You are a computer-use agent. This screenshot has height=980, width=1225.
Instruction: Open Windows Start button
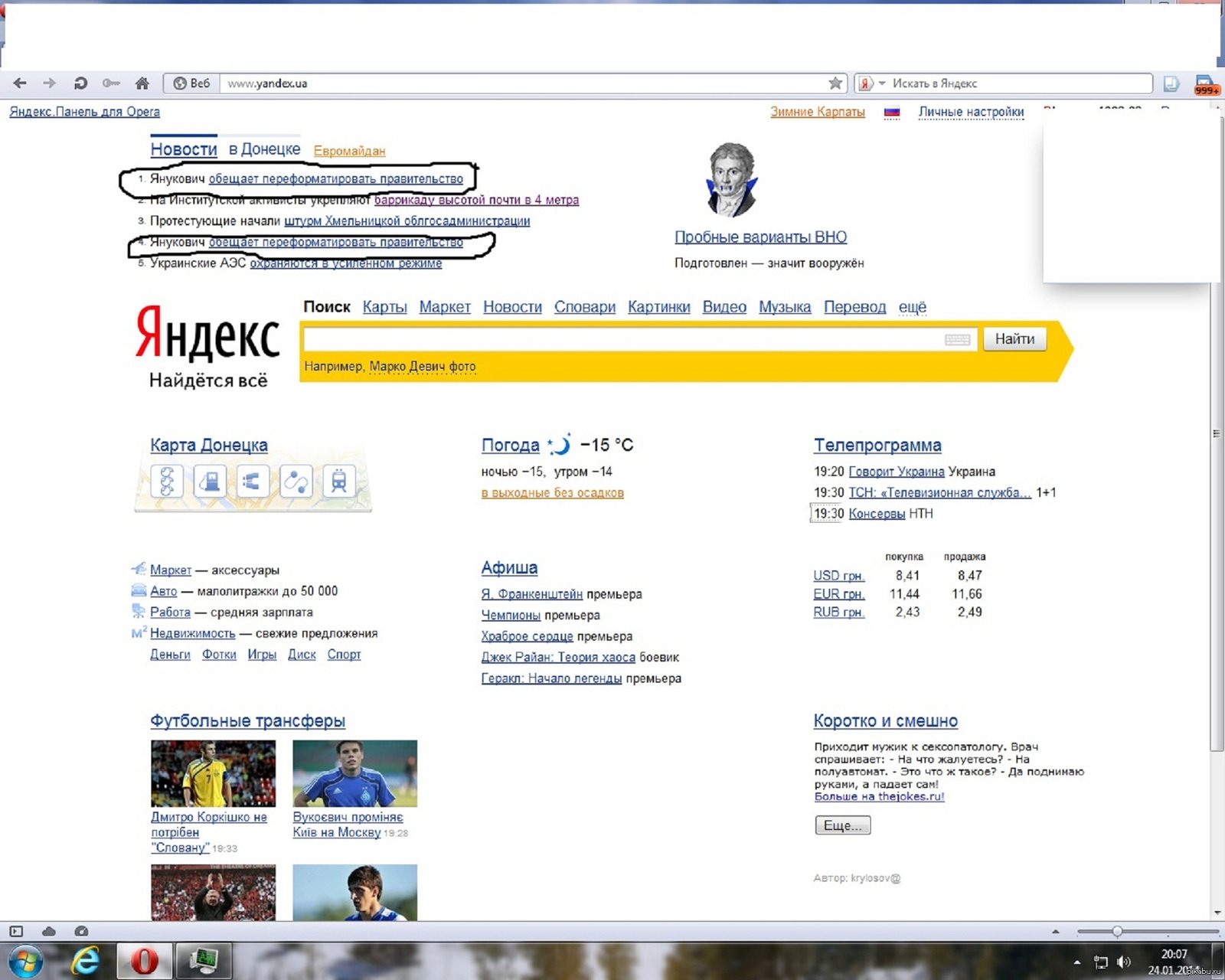[x=24, y=962]
